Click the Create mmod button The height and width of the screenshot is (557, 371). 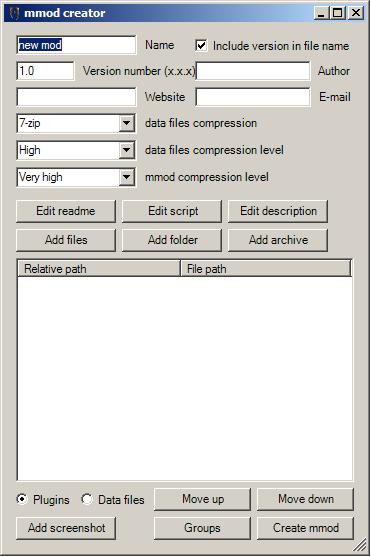[306, 528]
